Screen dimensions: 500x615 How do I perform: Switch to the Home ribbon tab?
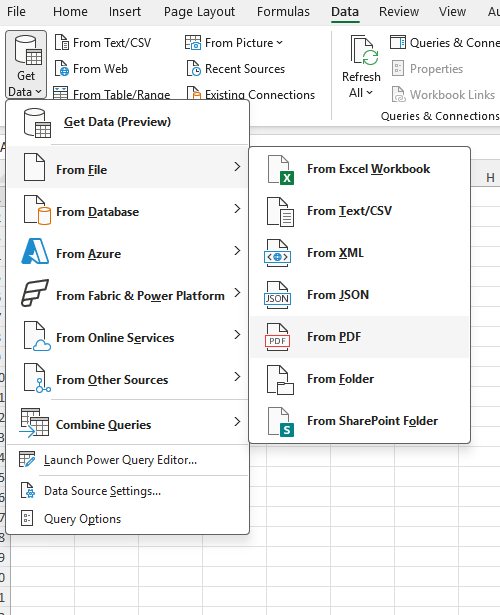click(x=70, y=12)
